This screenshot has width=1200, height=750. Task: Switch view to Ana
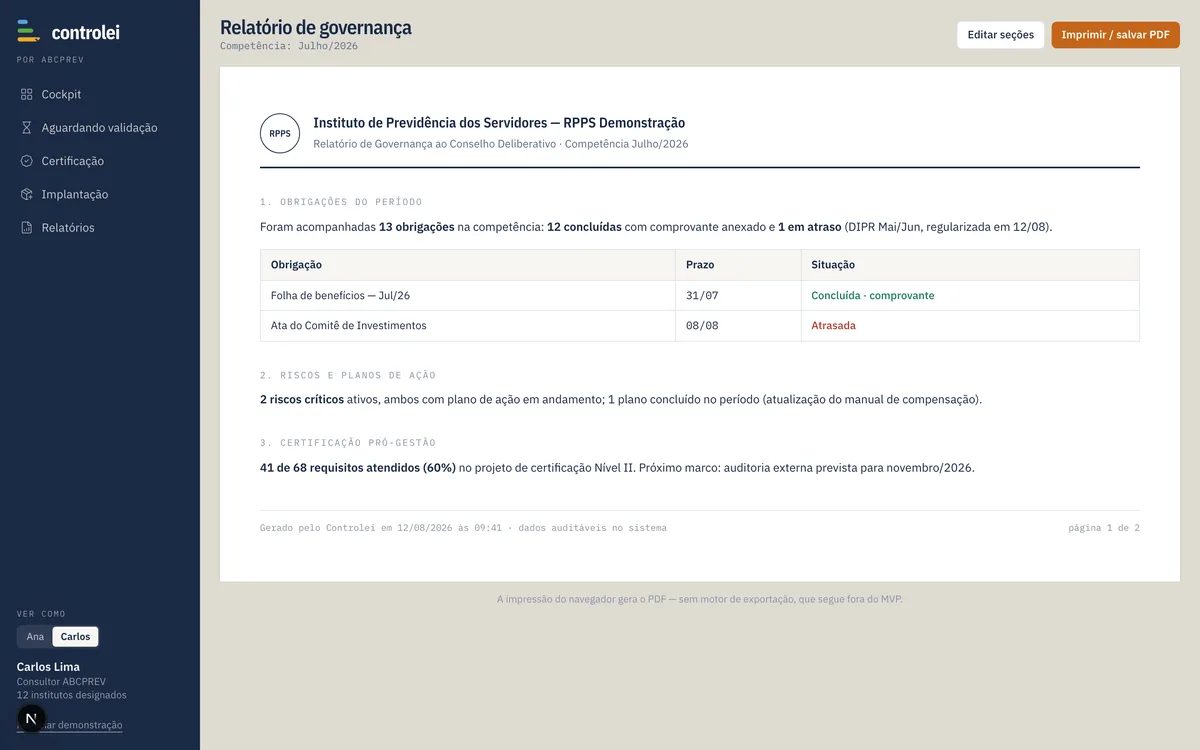[35, 637]
